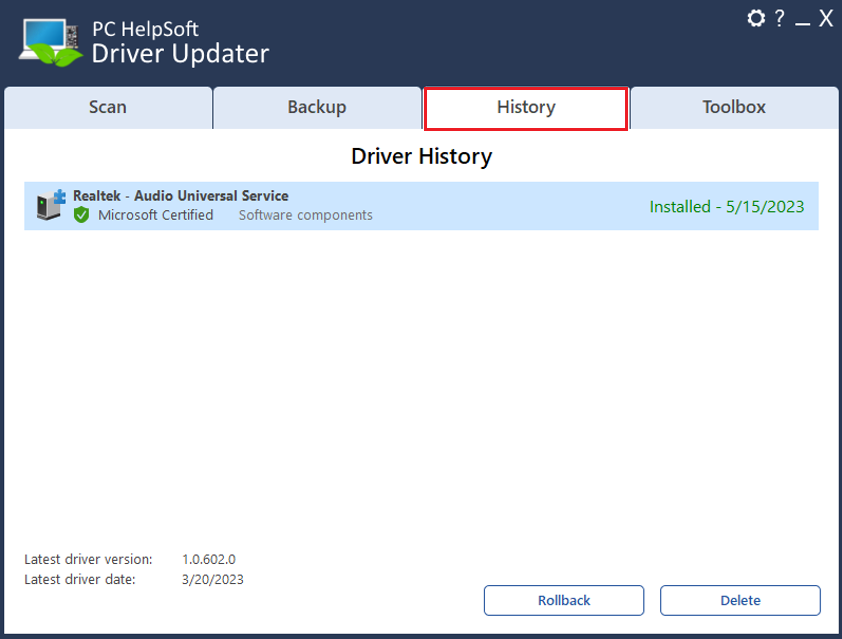The width and height of the screenshot is (842, 639).
Task: Click the driver version value 1.0.602.0
Action: (209, 560)
